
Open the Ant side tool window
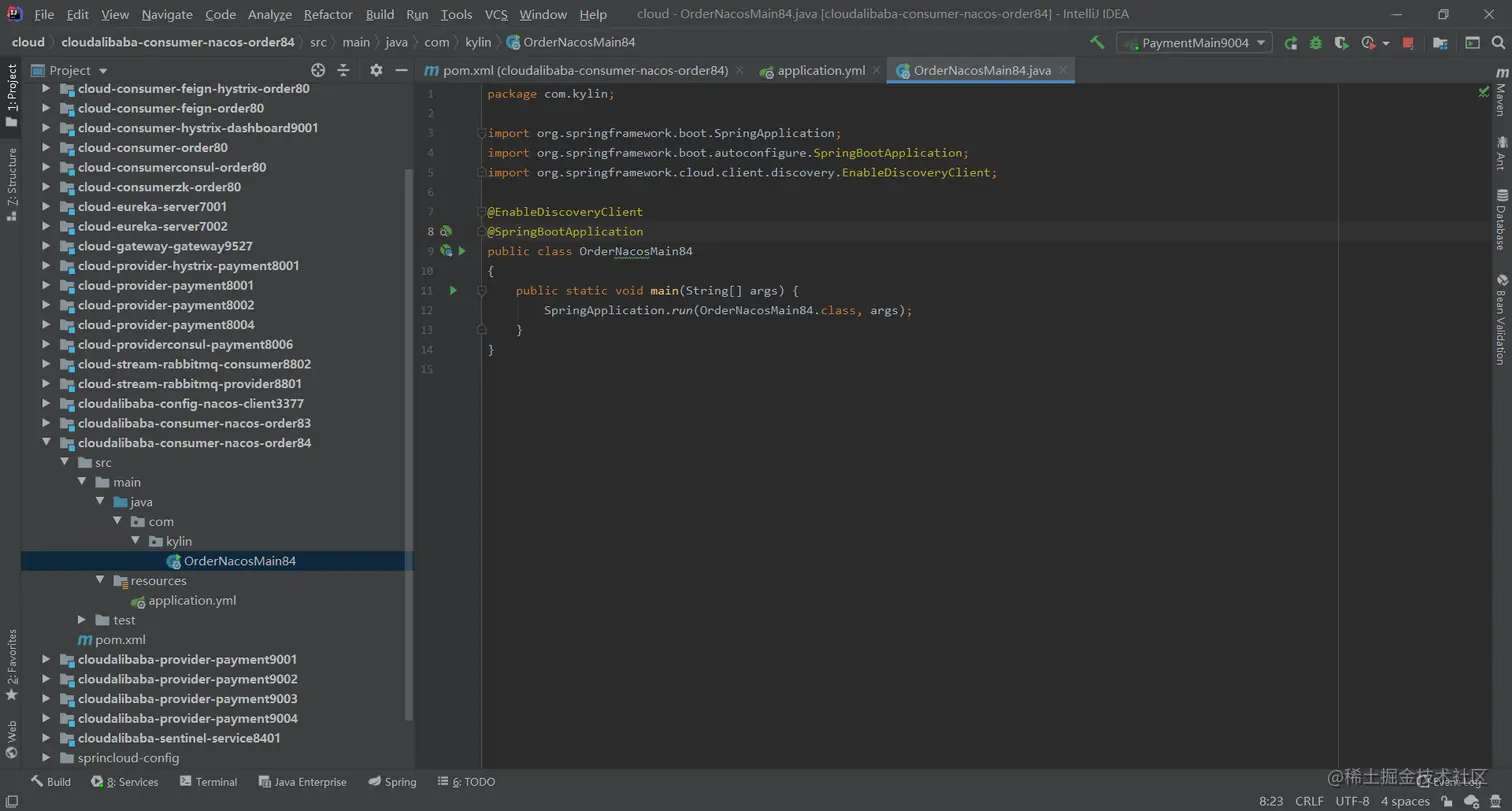(1501, 152)
